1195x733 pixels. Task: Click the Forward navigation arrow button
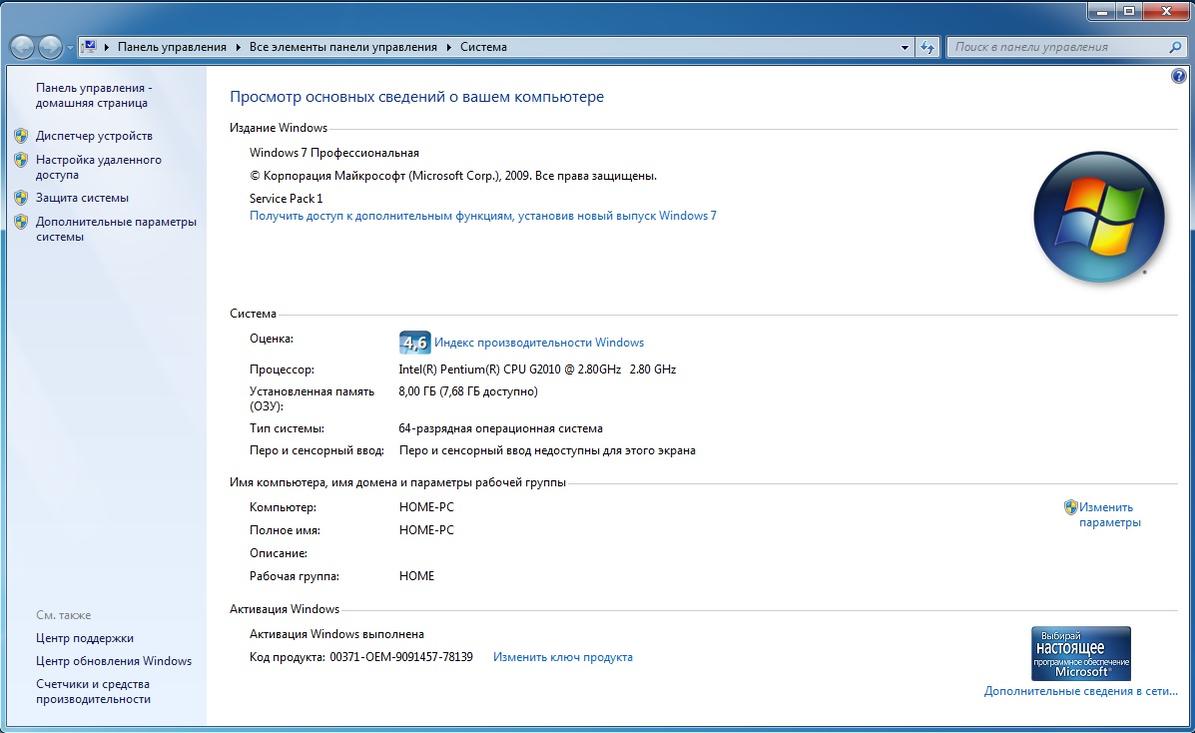[50, 47]
